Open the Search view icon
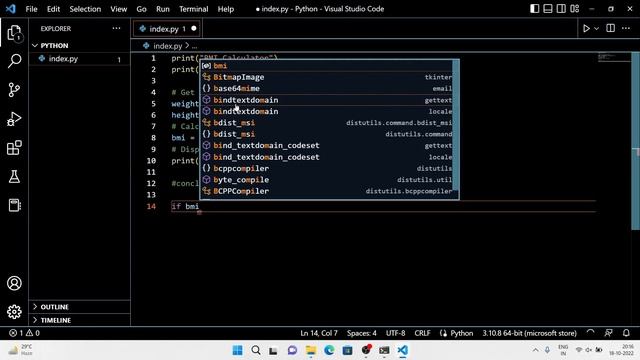Viewport: 640px width, 360px height. tap(14, 61)
